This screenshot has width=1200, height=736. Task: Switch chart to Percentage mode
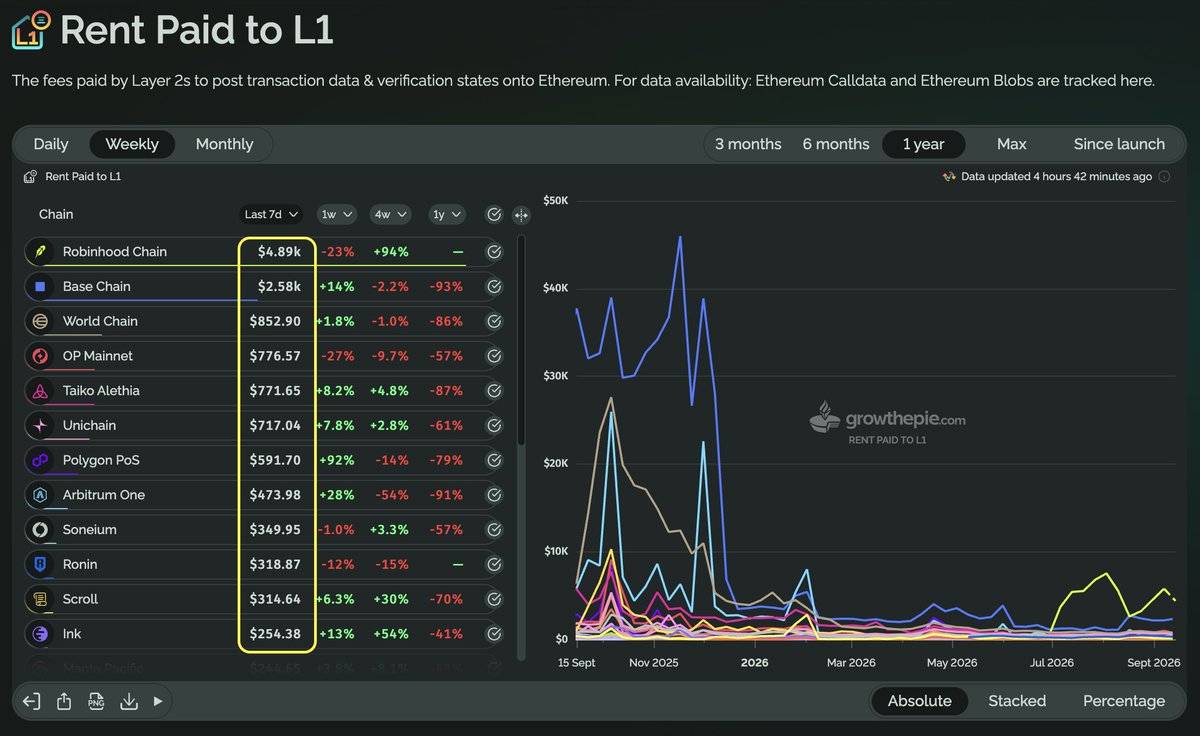click(1124, 701)
